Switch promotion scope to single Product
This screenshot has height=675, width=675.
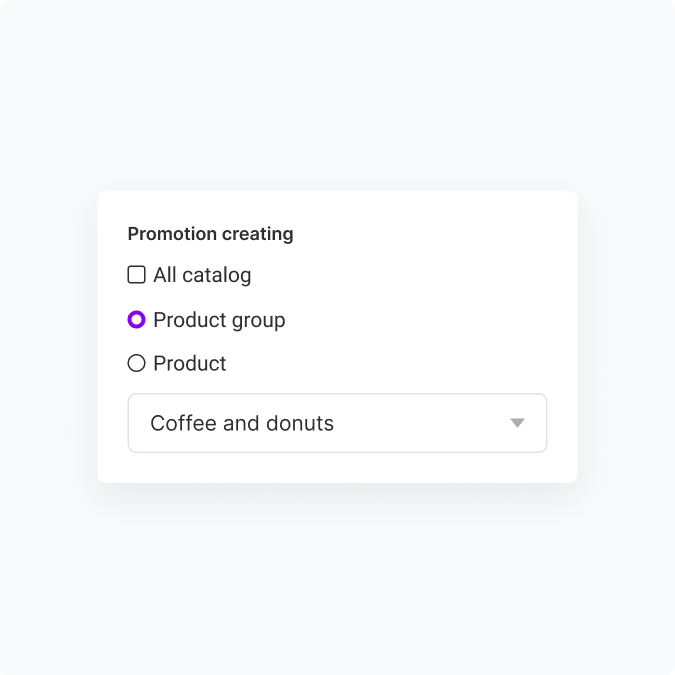point(137,364)
